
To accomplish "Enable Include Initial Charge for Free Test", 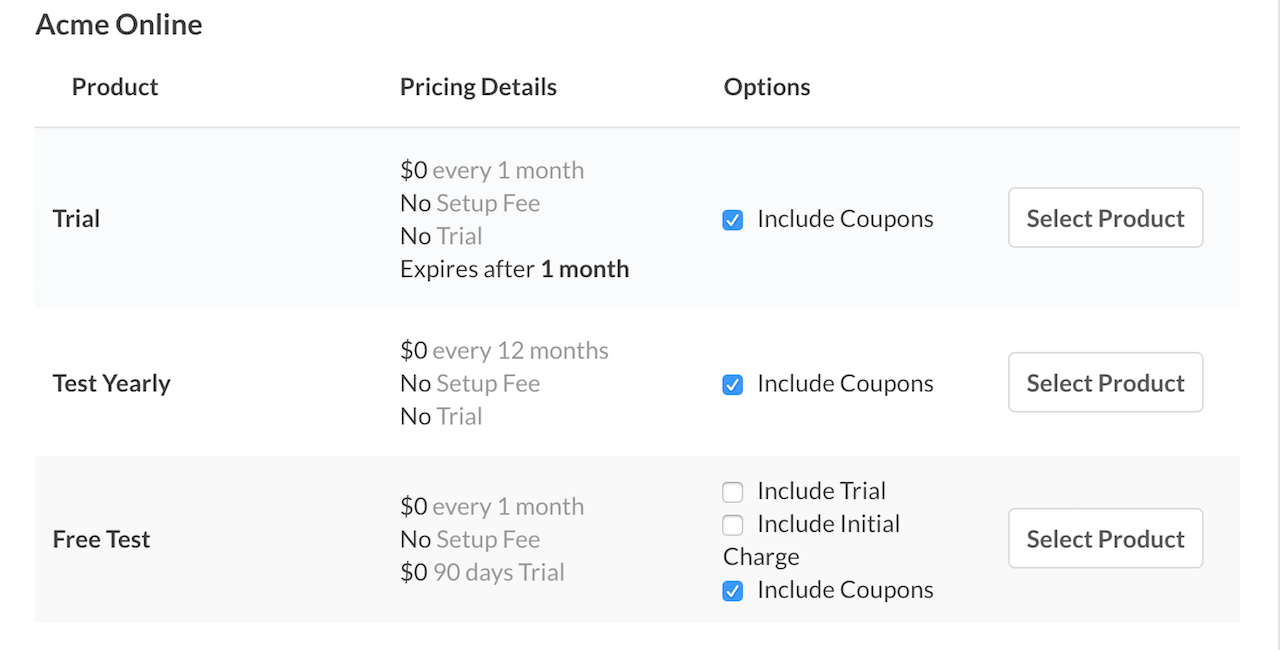I will point(732,524).
